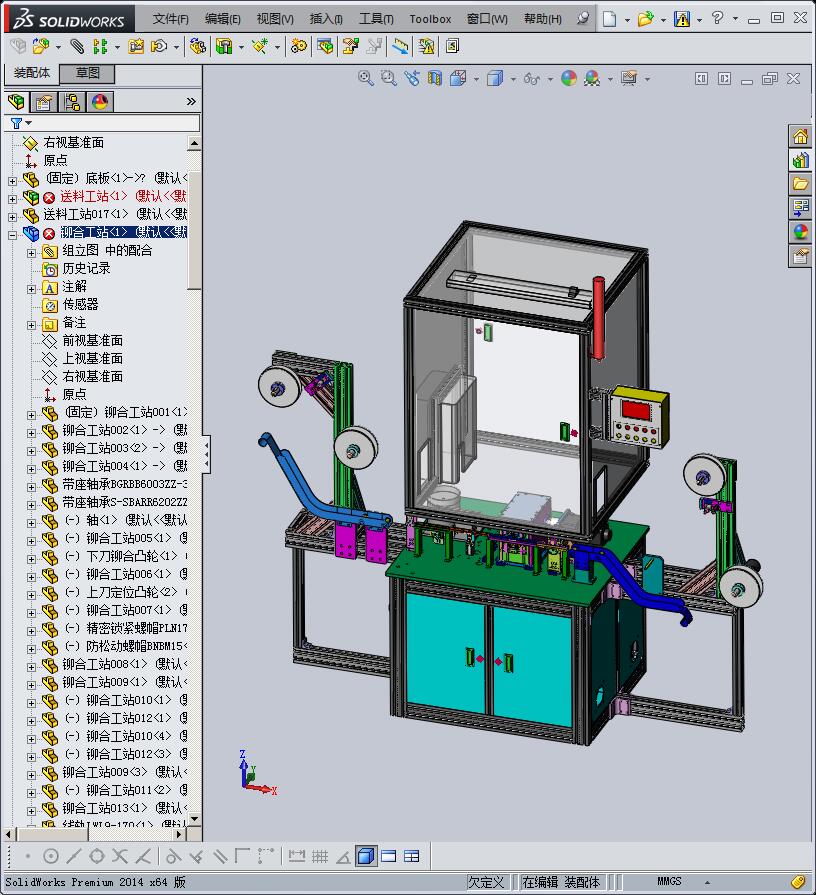
Task: Open the 编辑(E) menu
Action: (223, 19)
